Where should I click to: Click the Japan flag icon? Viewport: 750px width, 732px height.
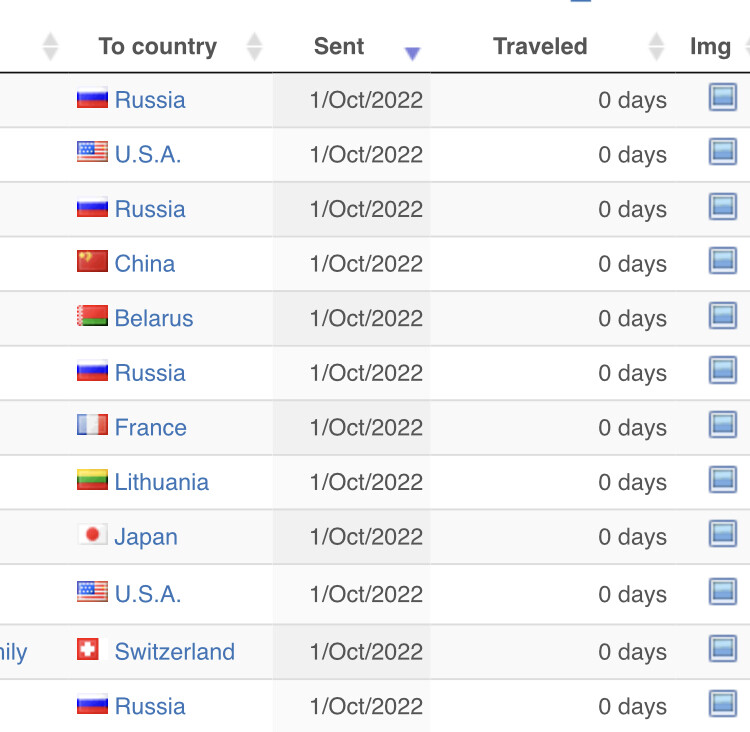click(92, 534)
